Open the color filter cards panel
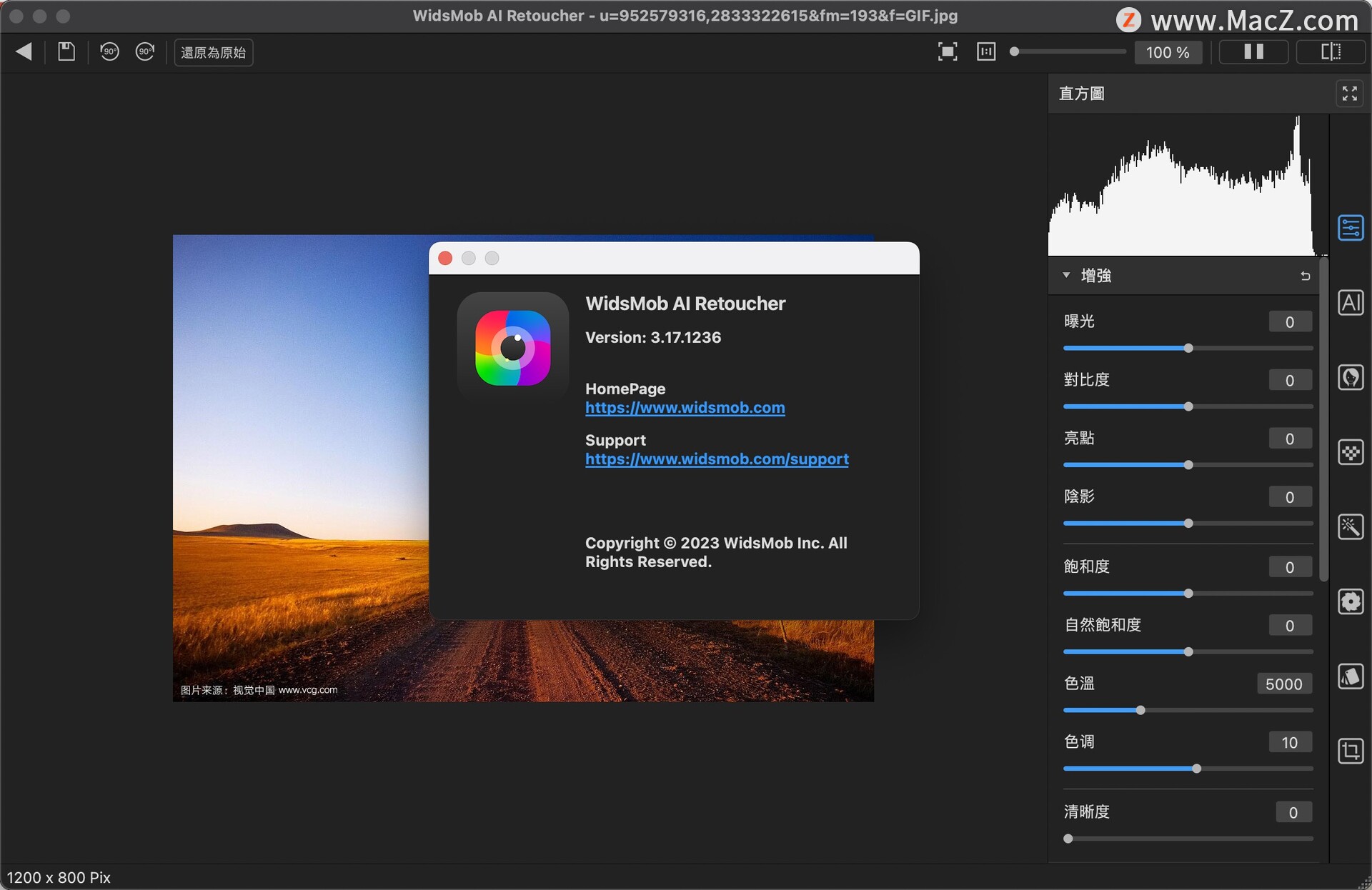 coord(1351,676)
